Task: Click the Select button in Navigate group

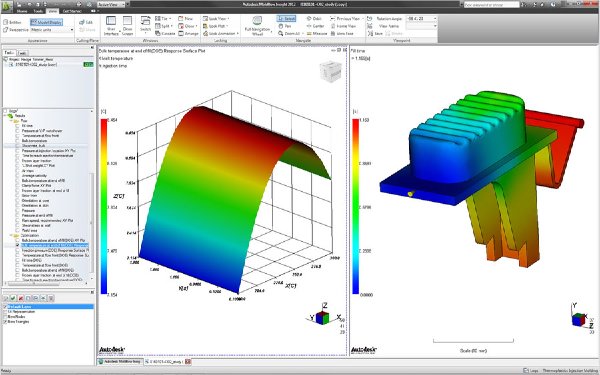Action: [286, 18]
